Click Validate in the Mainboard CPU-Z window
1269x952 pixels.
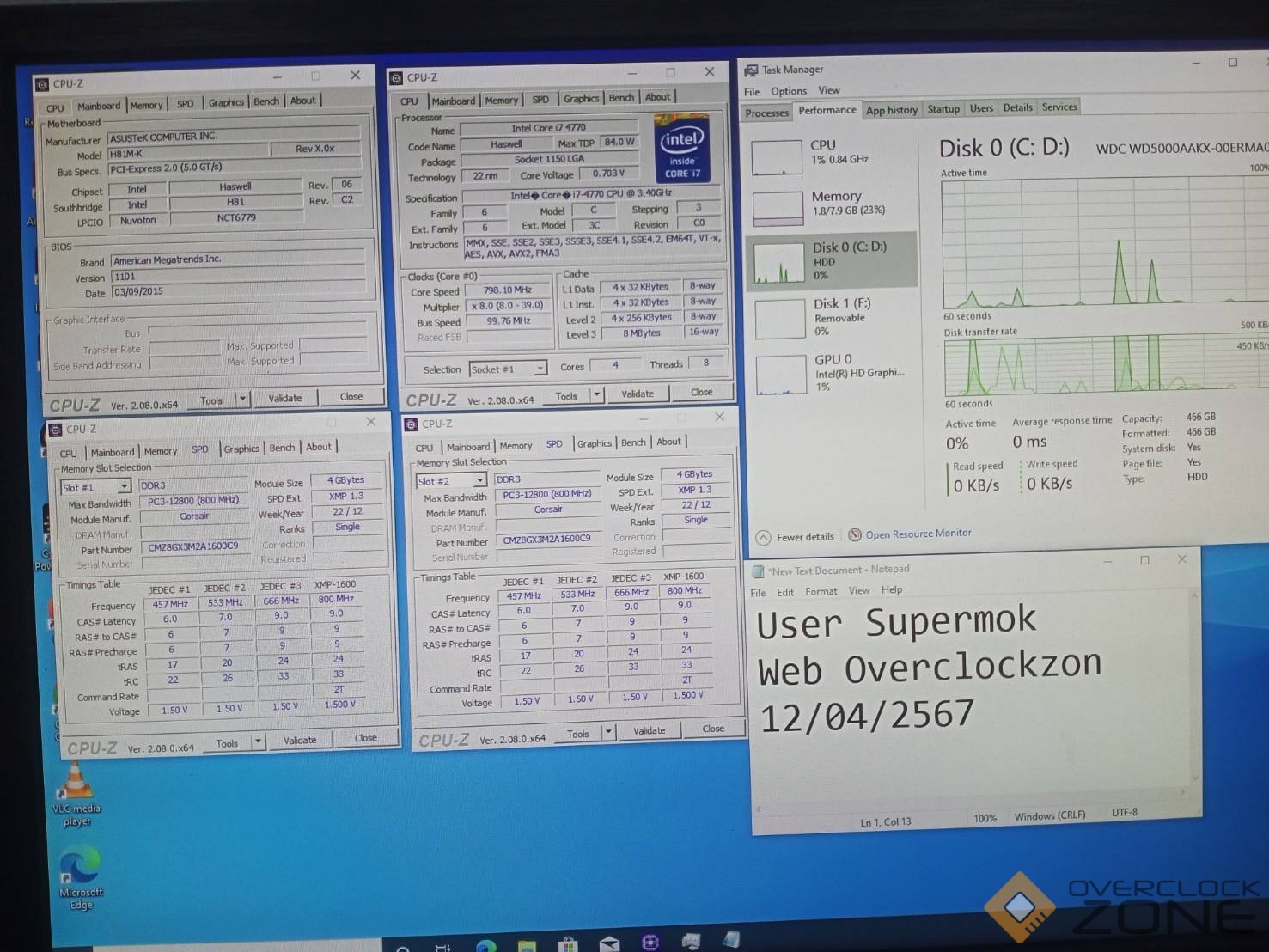284,399
